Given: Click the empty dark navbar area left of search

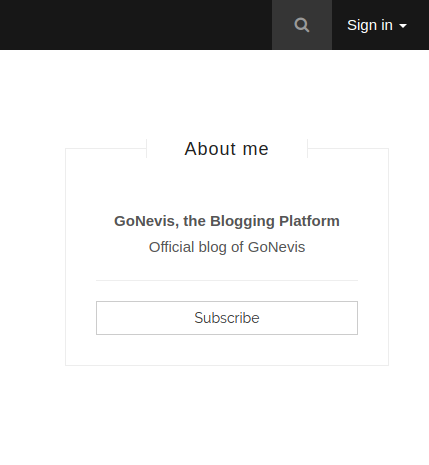Looking at the screenshot, I should [x=136, y=25].
